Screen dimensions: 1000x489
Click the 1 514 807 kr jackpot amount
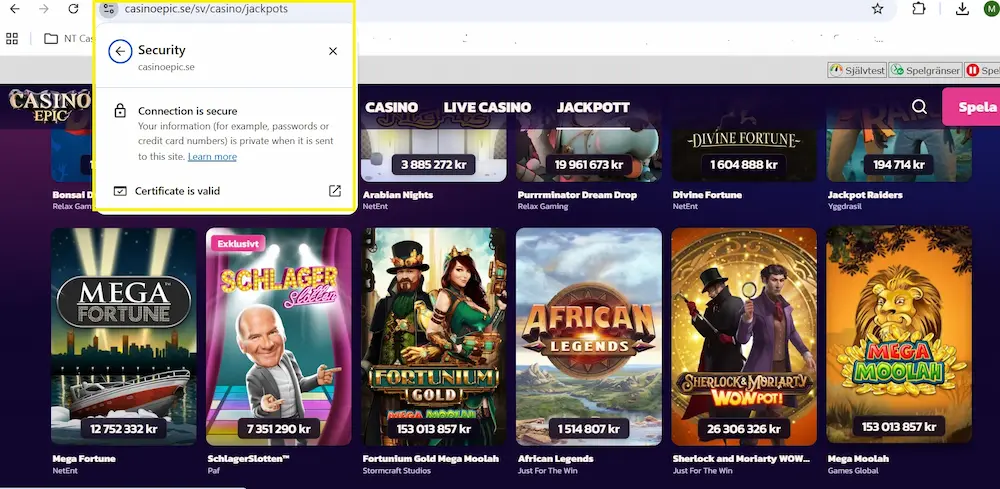[589, 428]
